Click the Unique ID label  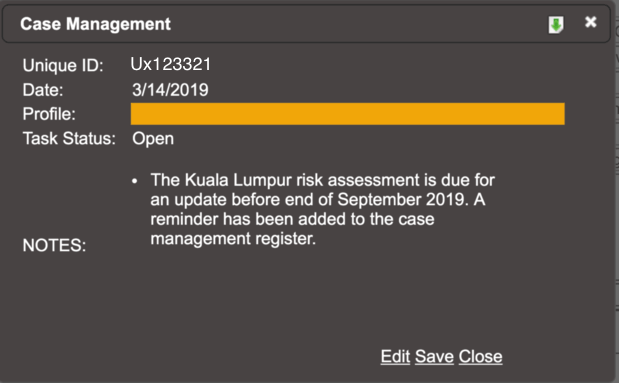click(63, 66)
